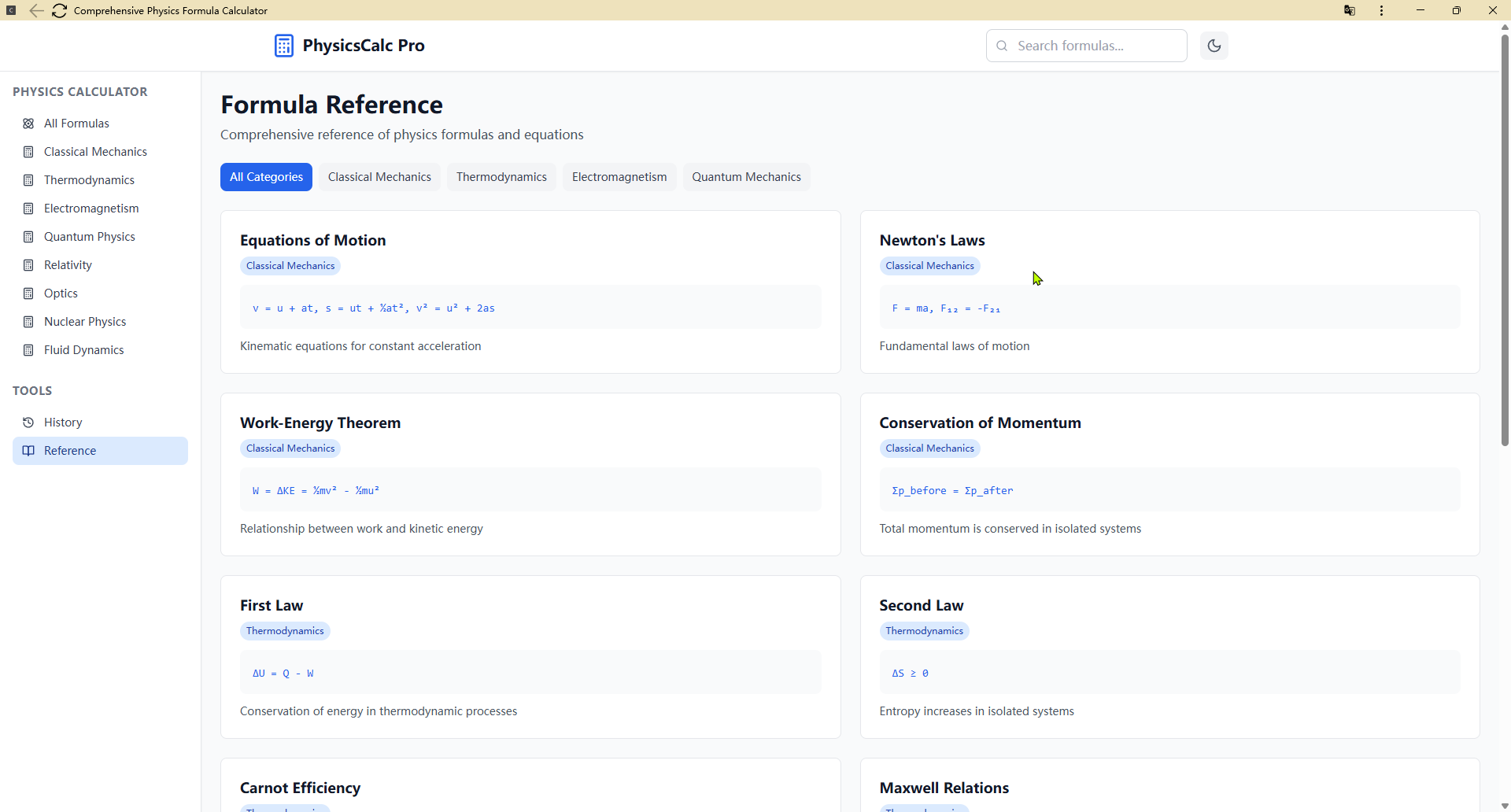Image resolution: width=1511 pixels, height=812 pixels.
Task: Click the Conservation of Momentum card title
Action: (x=980, y=423)
